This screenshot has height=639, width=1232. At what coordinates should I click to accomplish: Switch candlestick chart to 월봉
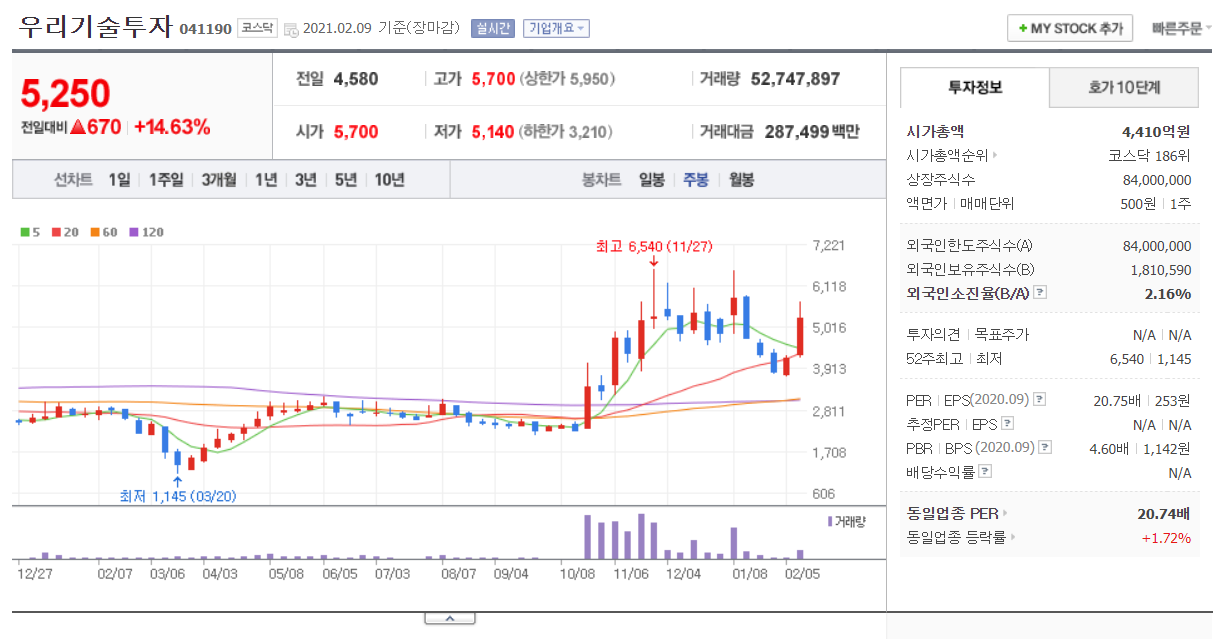click(741, 180)
